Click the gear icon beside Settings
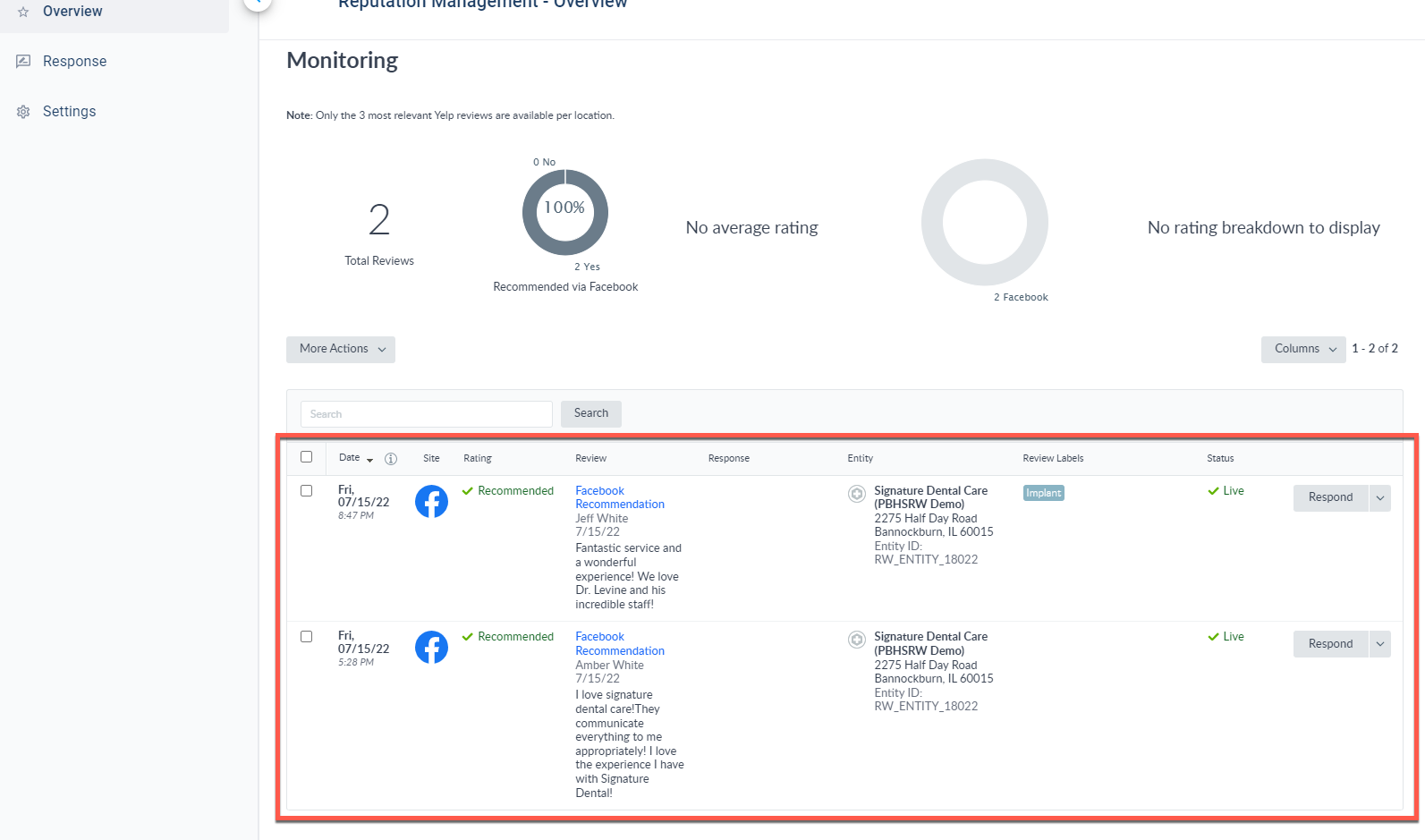Image resolution: width=1425 pixels, height=840 pixels. click(23, 112)
